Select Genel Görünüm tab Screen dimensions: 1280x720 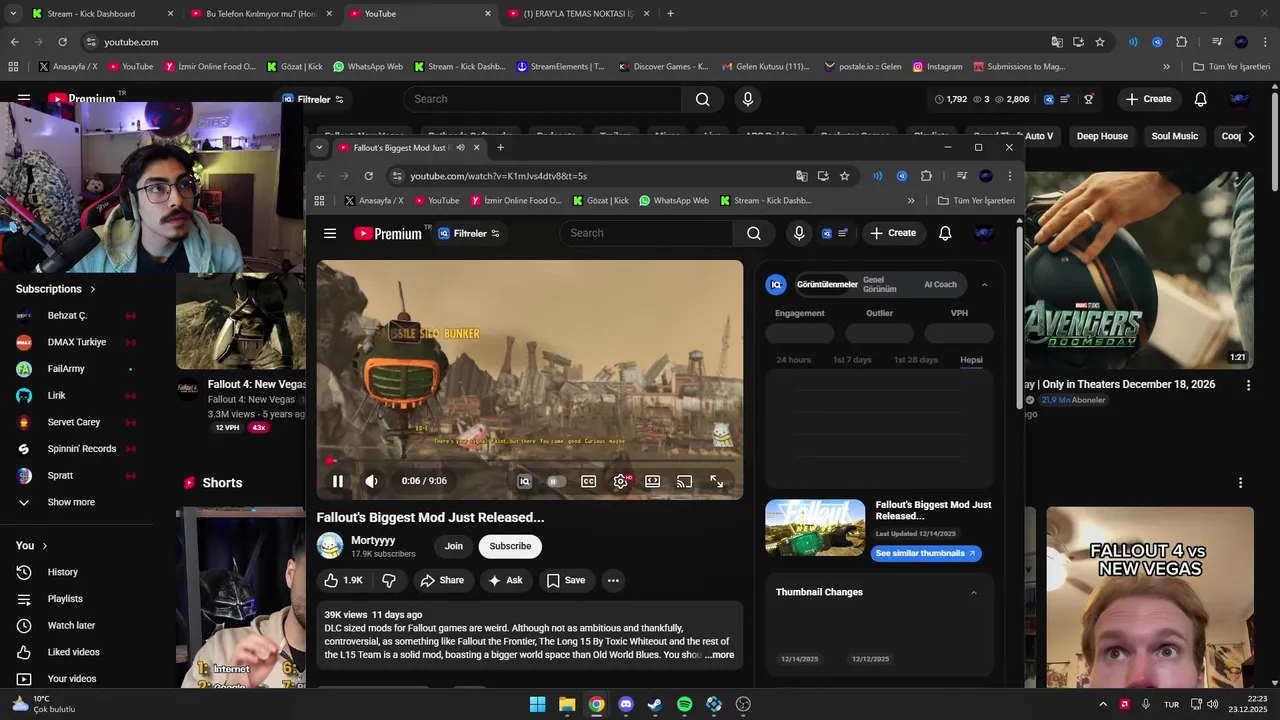(x=880, y=285)
